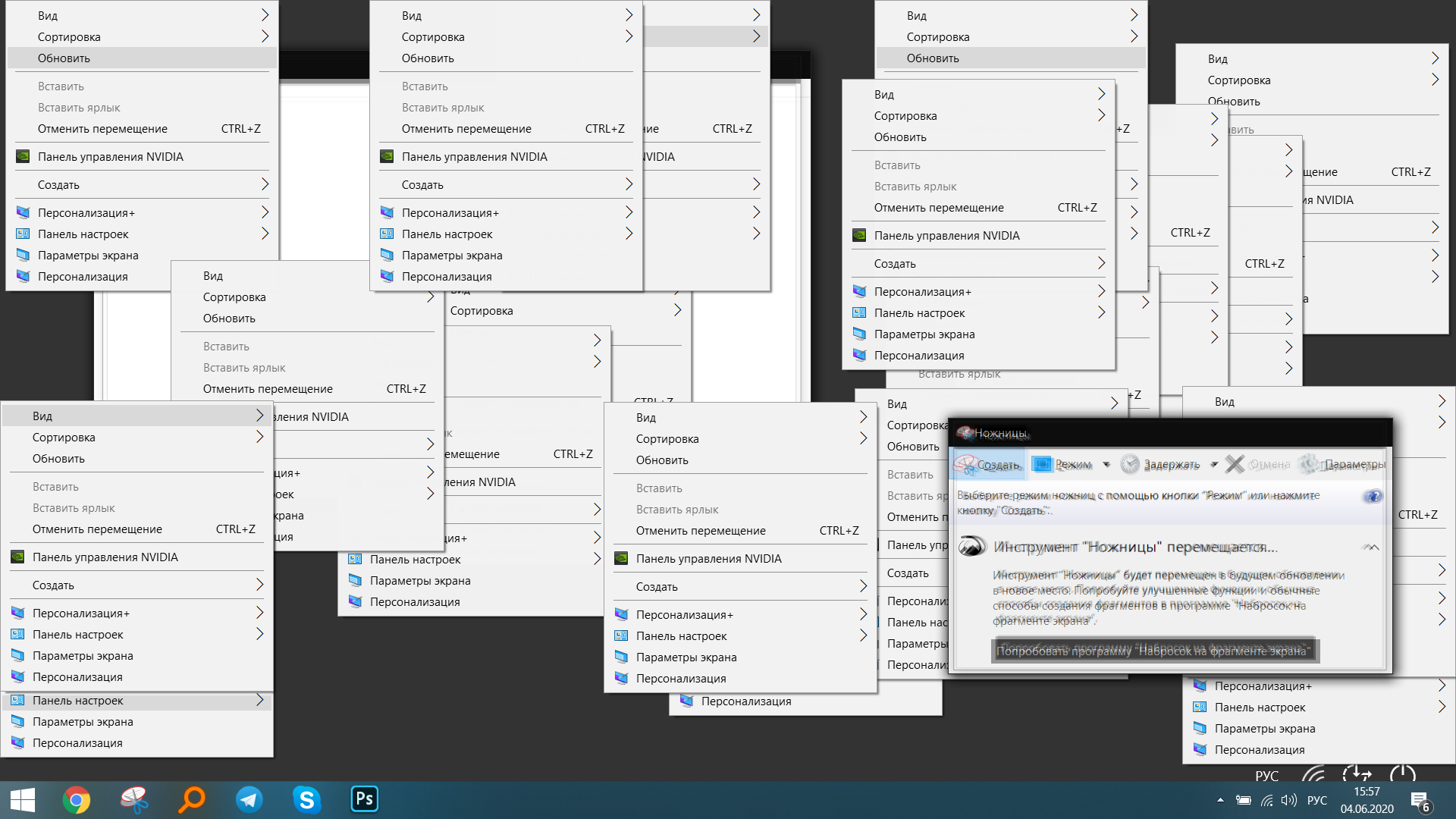
Task: Open the Windows Start menu
Action: [x=22, y=800]
